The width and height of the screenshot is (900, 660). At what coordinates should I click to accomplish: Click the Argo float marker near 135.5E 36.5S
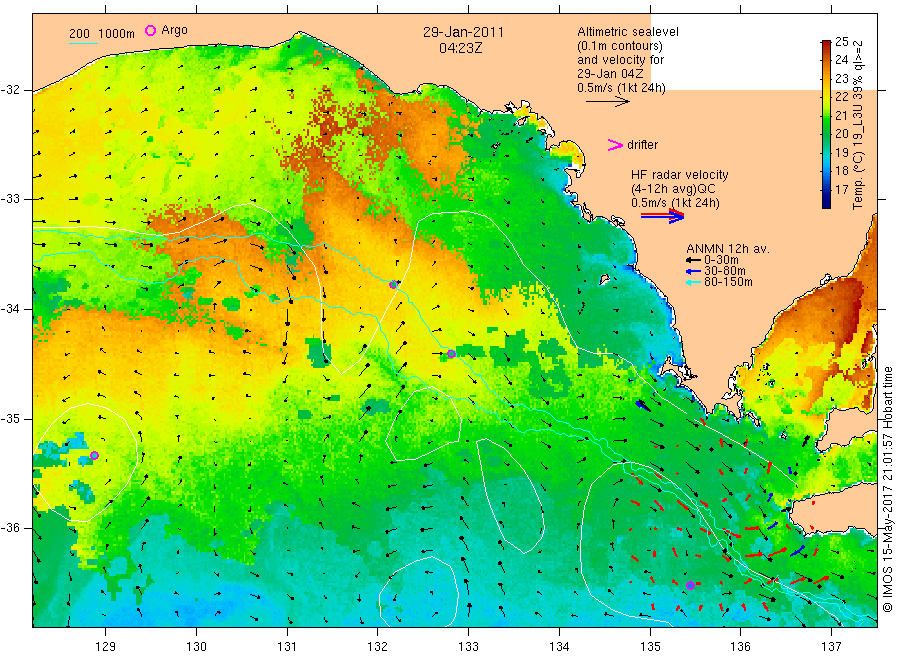pyautogui.click(x=690, y=585)
